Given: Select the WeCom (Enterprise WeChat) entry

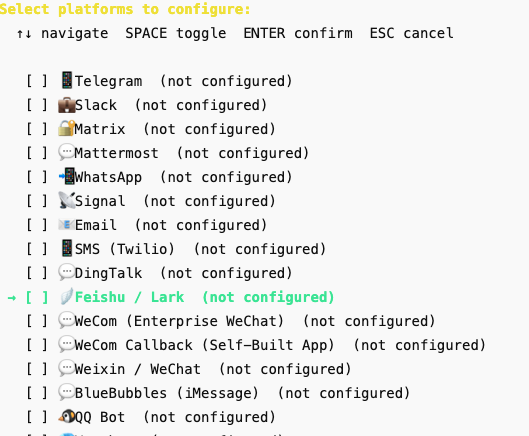Looking at the screenshot, I should pyautogui.click(x=231, y=321).
